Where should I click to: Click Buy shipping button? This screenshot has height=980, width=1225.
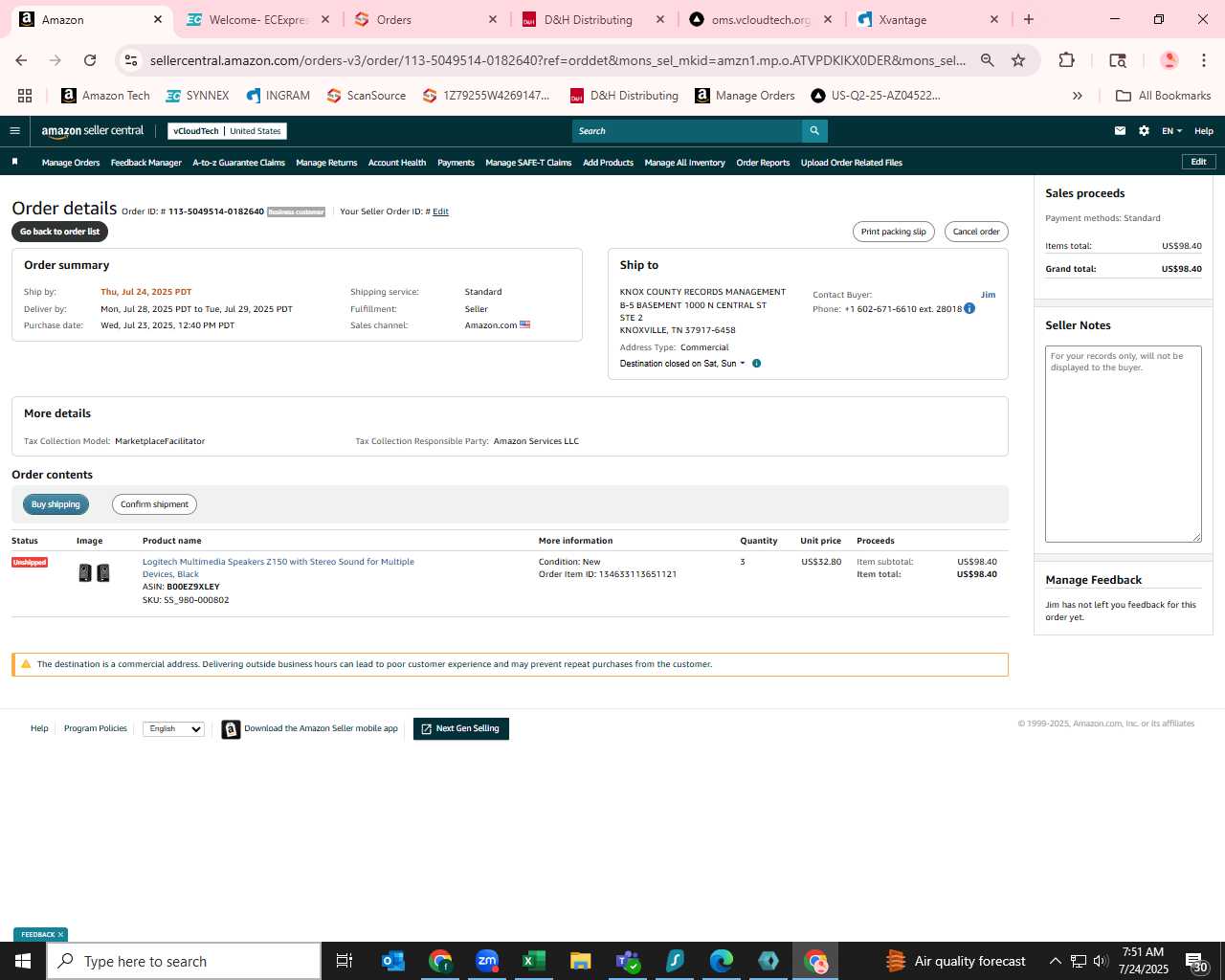click(x=56, y=504)
